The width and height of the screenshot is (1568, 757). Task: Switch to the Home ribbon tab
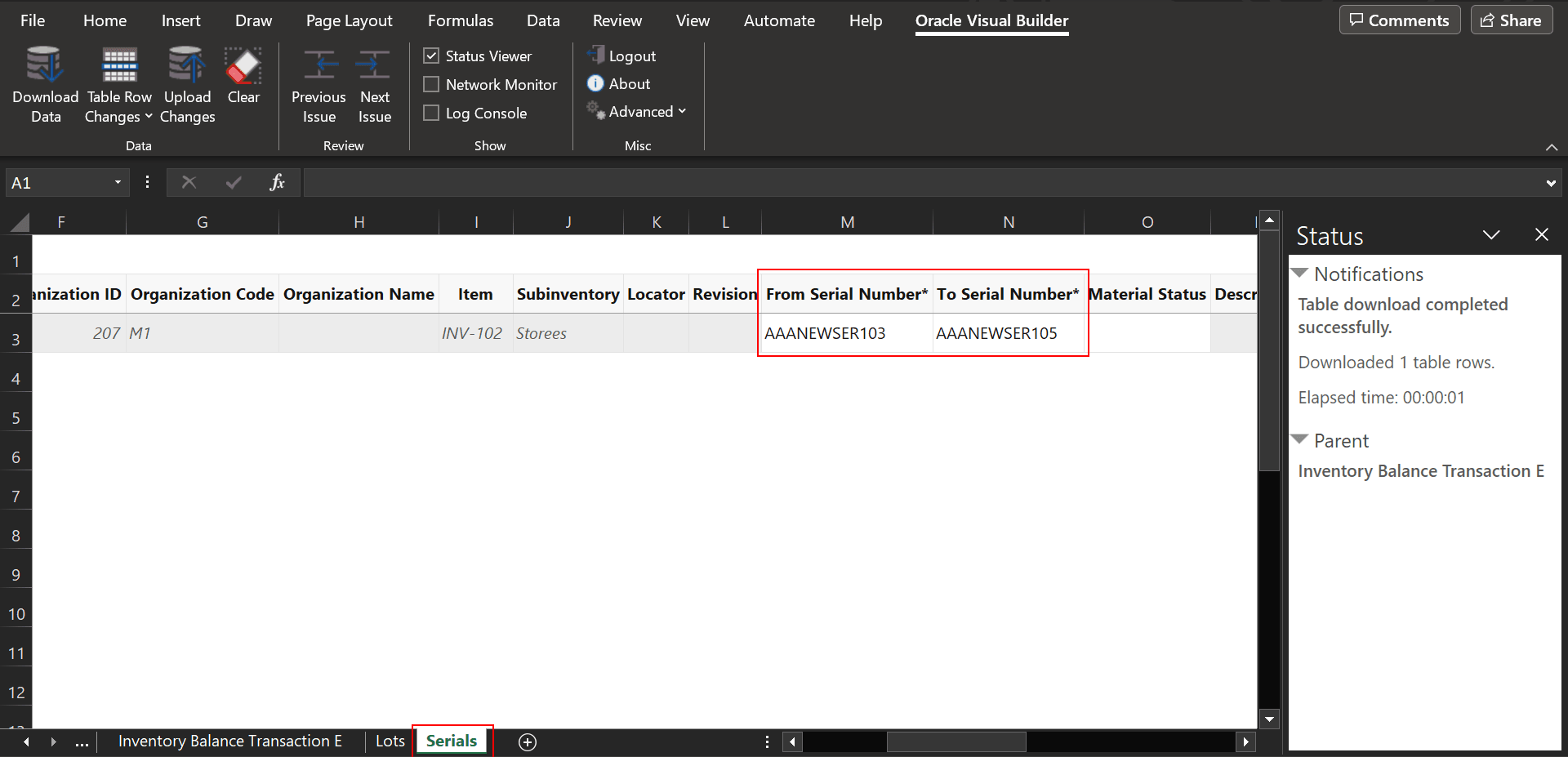105,20
